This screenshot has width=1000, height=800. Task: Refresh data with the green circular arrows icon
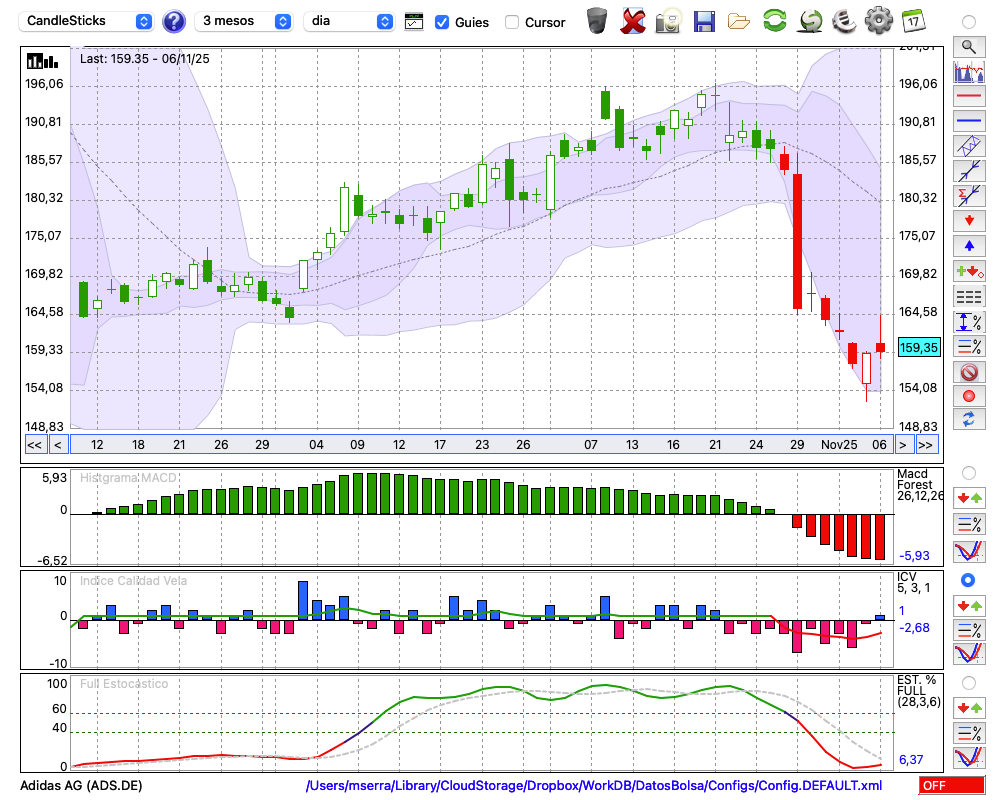[x=774, y=21]
